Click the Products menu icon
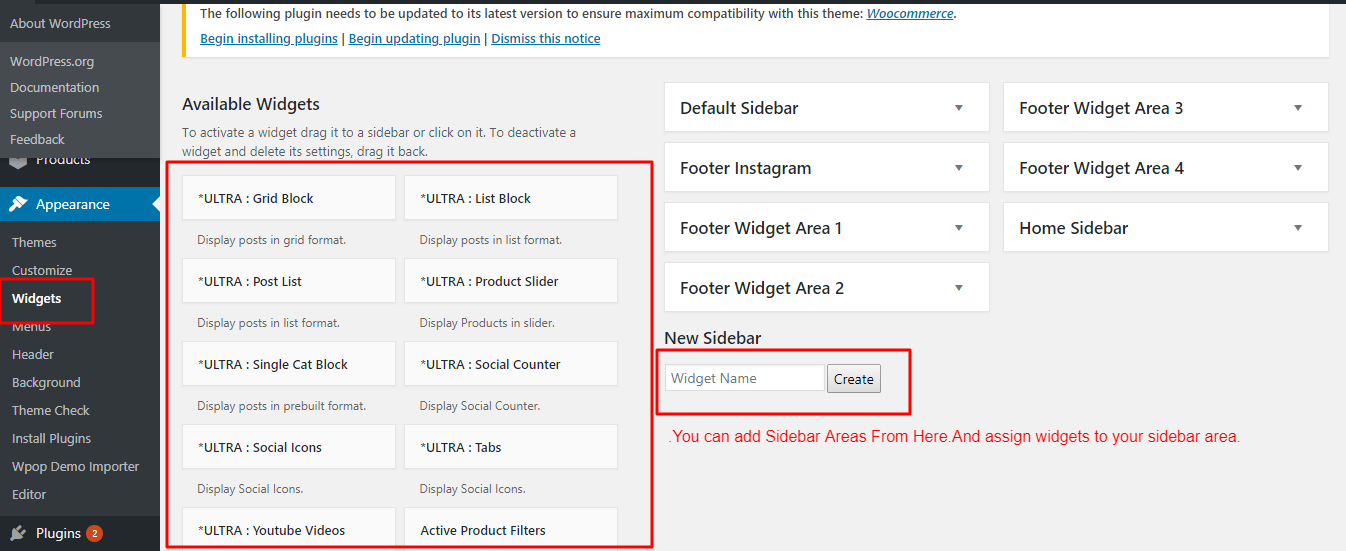1346x551 pixels. point(18,161)
